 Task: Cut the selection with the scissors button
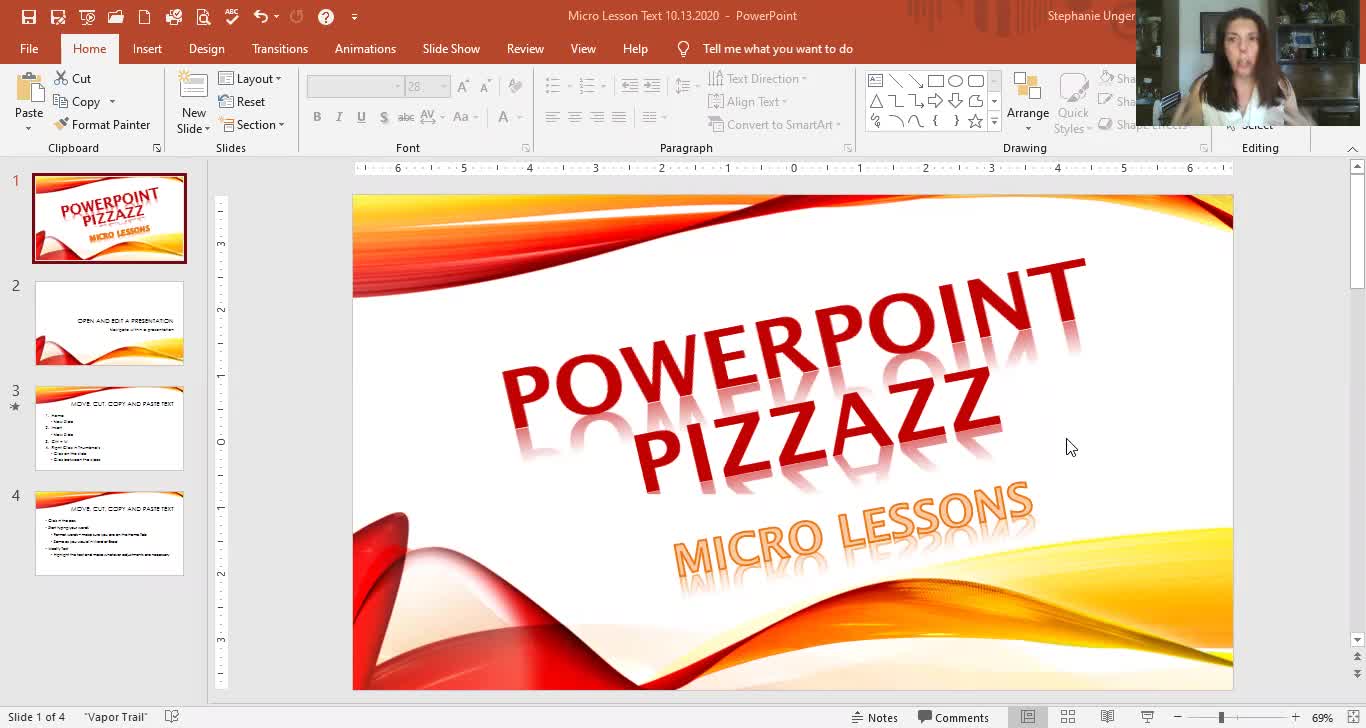pyautogui.click(x=72, y=78)
